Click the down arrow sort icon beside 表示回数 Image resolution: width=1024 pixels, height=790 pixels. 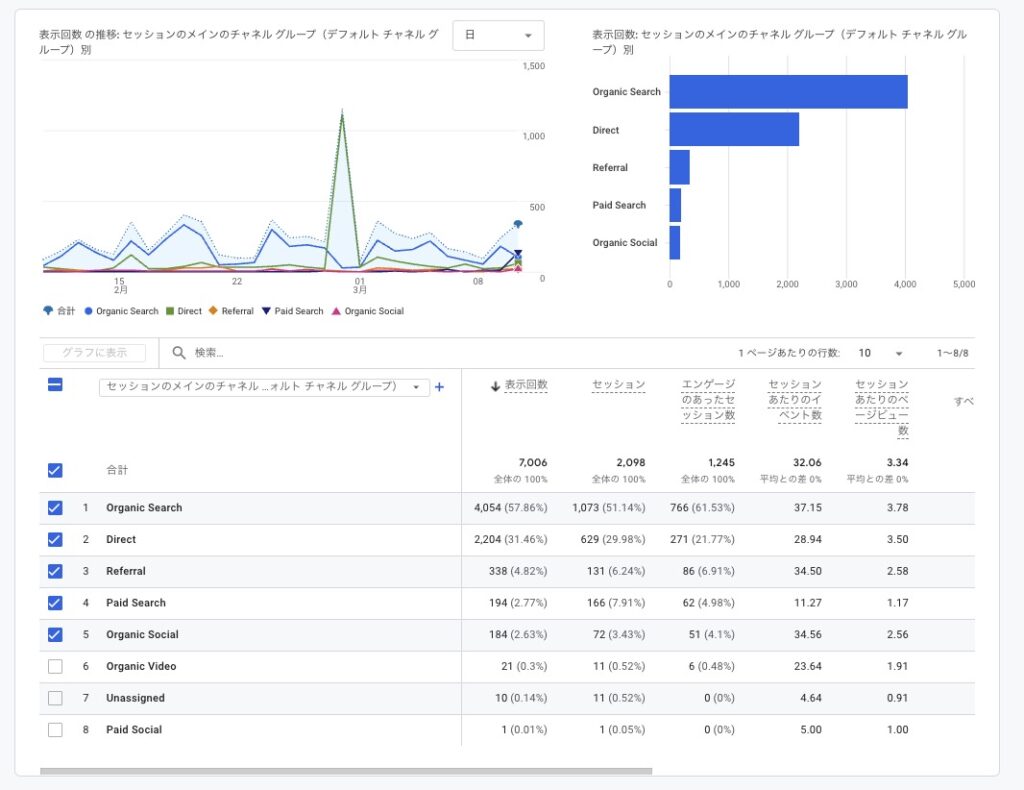pyautogui.click(x=495, y=386)
